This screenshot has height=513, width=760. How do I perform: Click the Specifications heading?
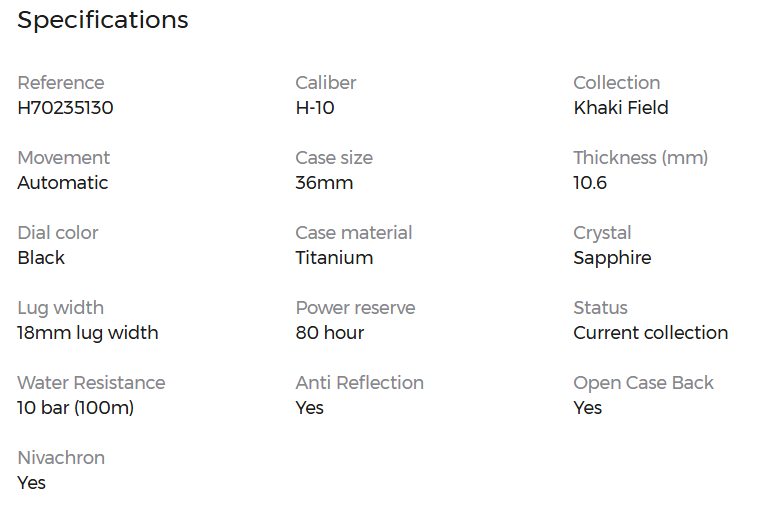pos(103,21)
